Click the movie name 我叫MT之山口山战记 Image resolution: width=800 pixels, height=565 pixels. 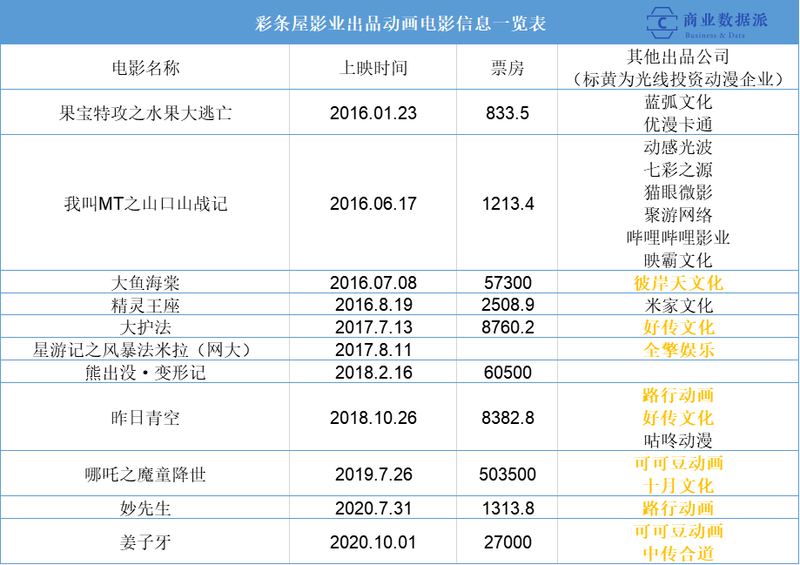145,204
